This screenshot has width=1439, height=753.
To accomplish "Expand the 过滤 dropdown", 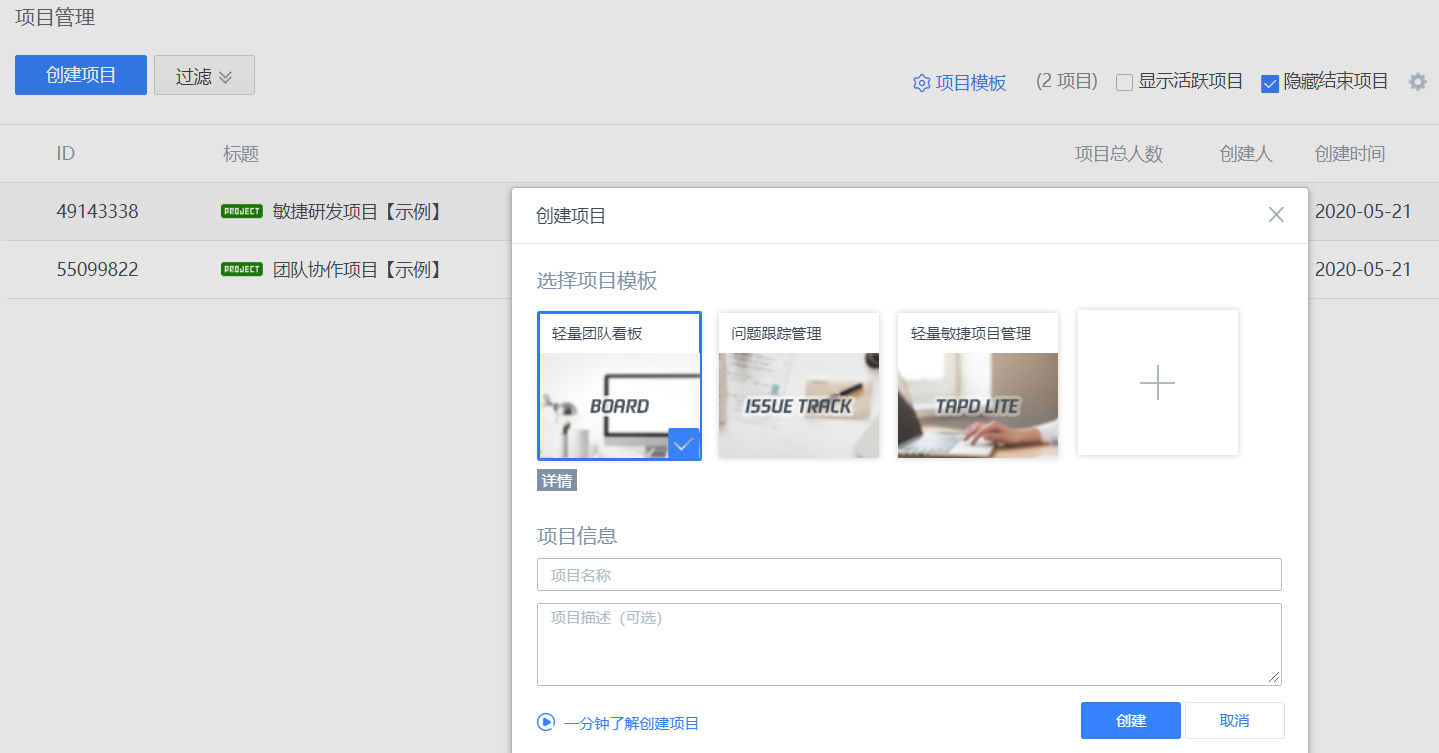I will pyautogui.click(x=204, y=76).
